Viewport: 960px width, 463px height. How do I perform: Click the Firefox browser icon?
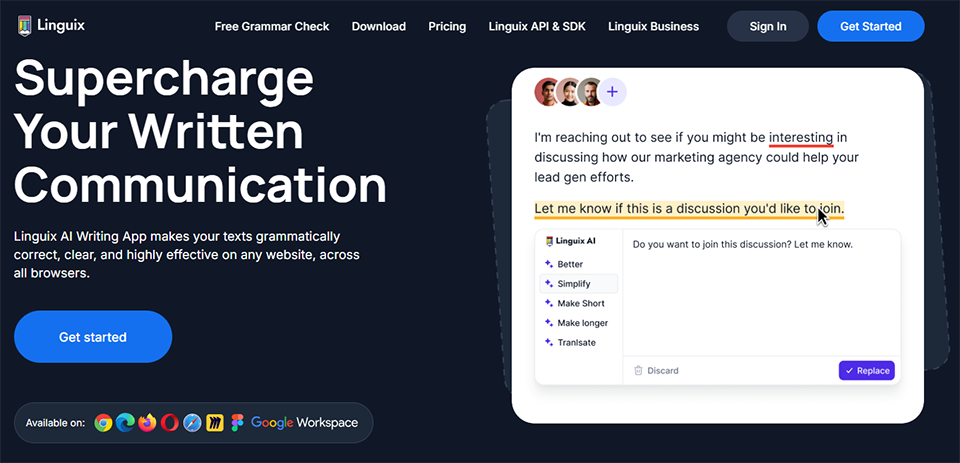point(148,423)
